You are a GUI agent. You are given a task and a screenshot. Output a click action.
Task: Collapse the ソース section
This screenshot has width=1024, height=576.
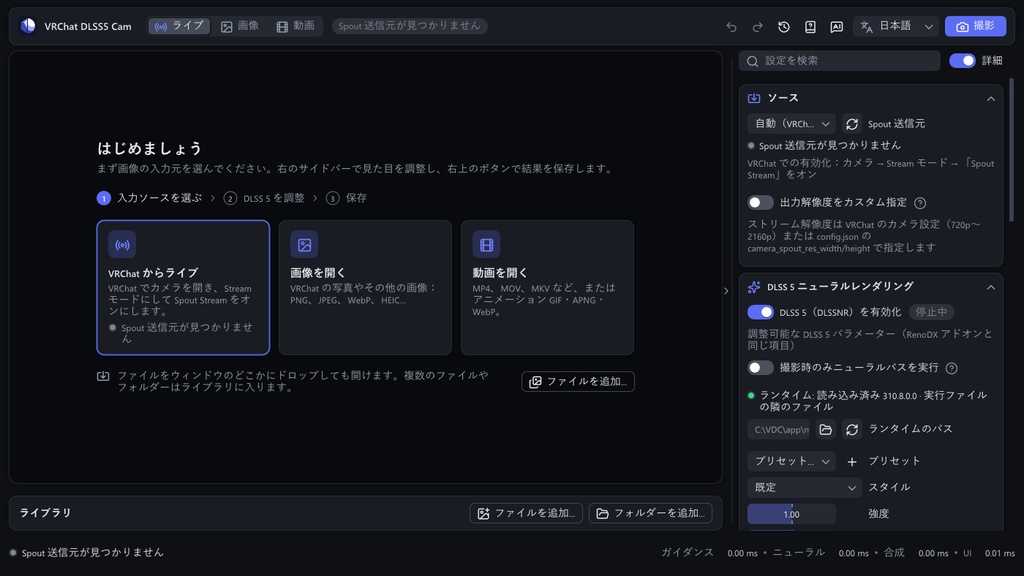[x=991, y=99]
